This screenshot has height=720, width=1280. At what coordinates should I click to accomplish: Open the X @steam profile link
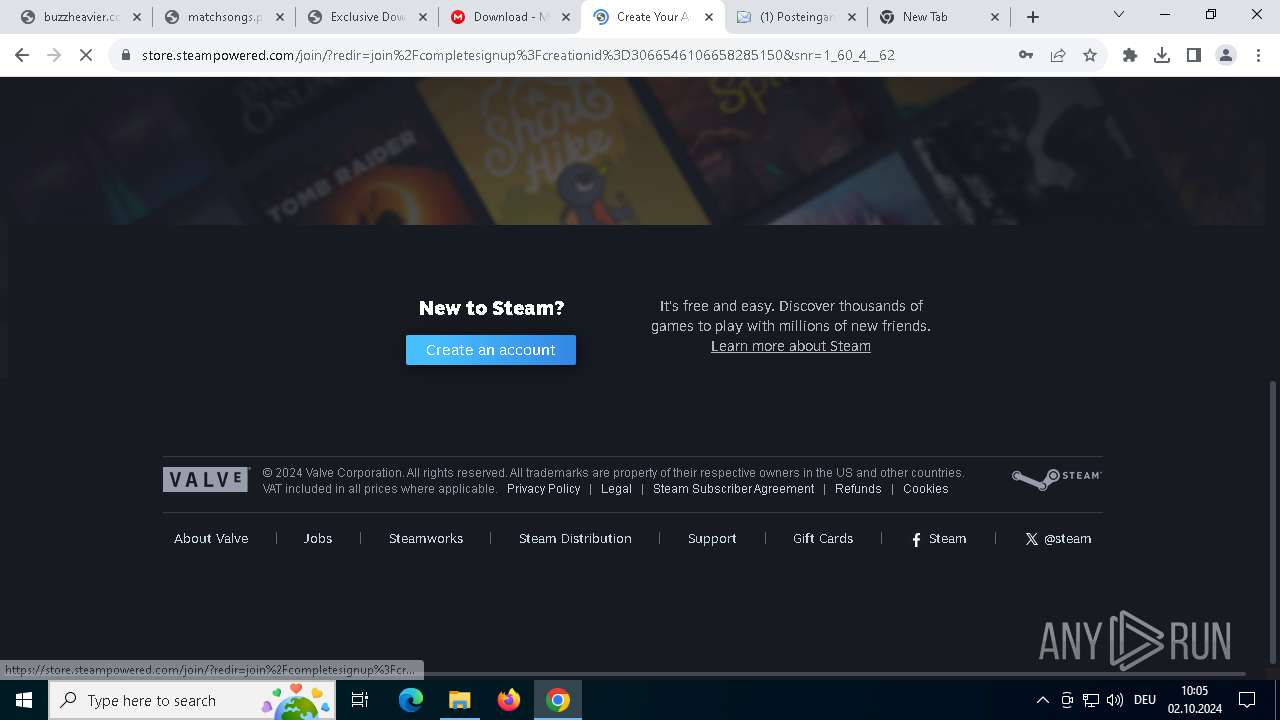click(x=1058, y=538)
